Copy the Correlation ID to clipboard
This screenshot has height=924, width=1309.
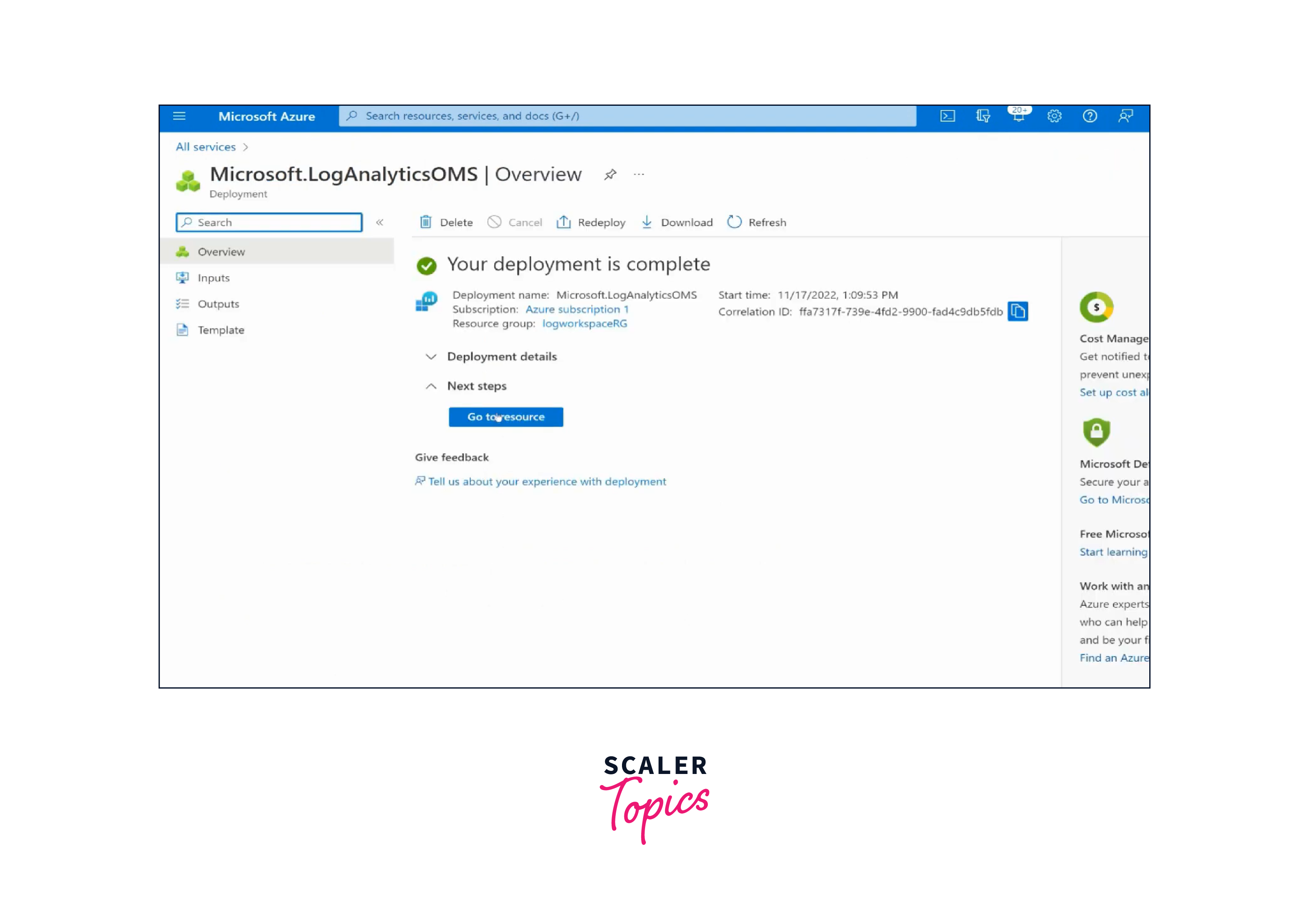(1018, 312)
